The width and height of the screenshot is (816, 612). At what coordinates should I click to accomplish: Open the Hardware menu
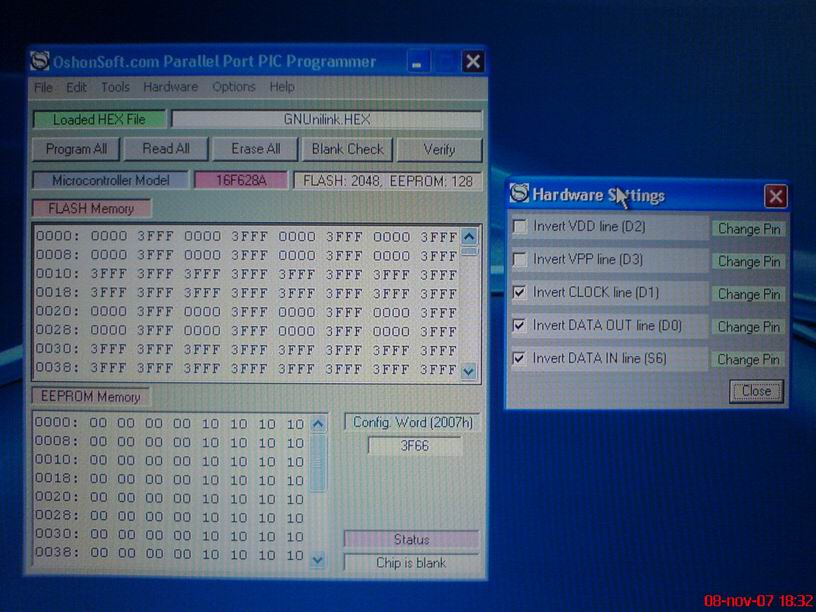(171, 87)
